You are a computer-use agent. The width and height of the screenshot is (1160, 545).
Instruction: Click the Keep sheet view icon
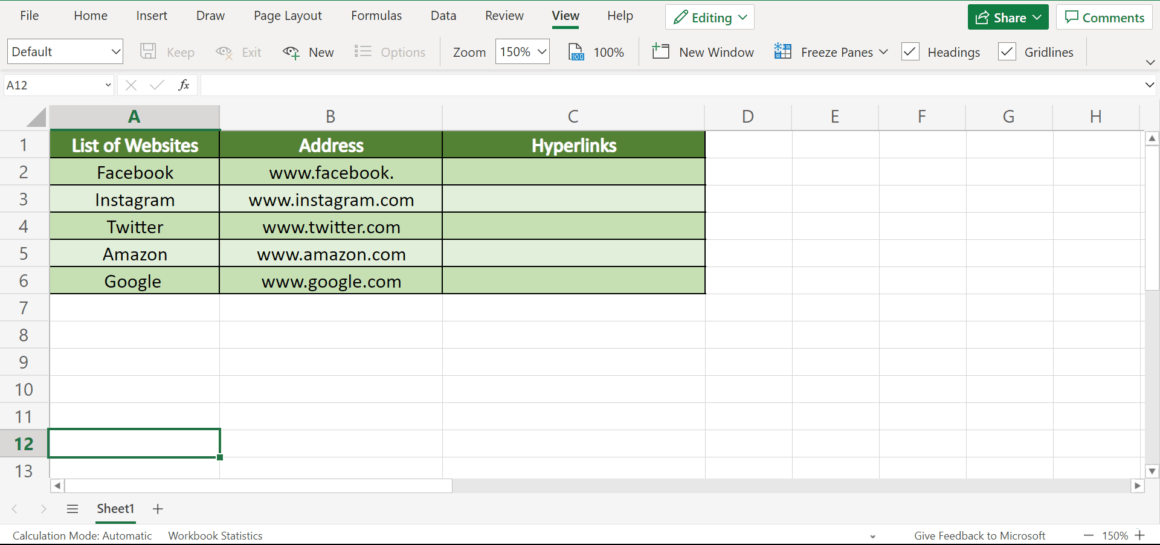pos(148,52)
